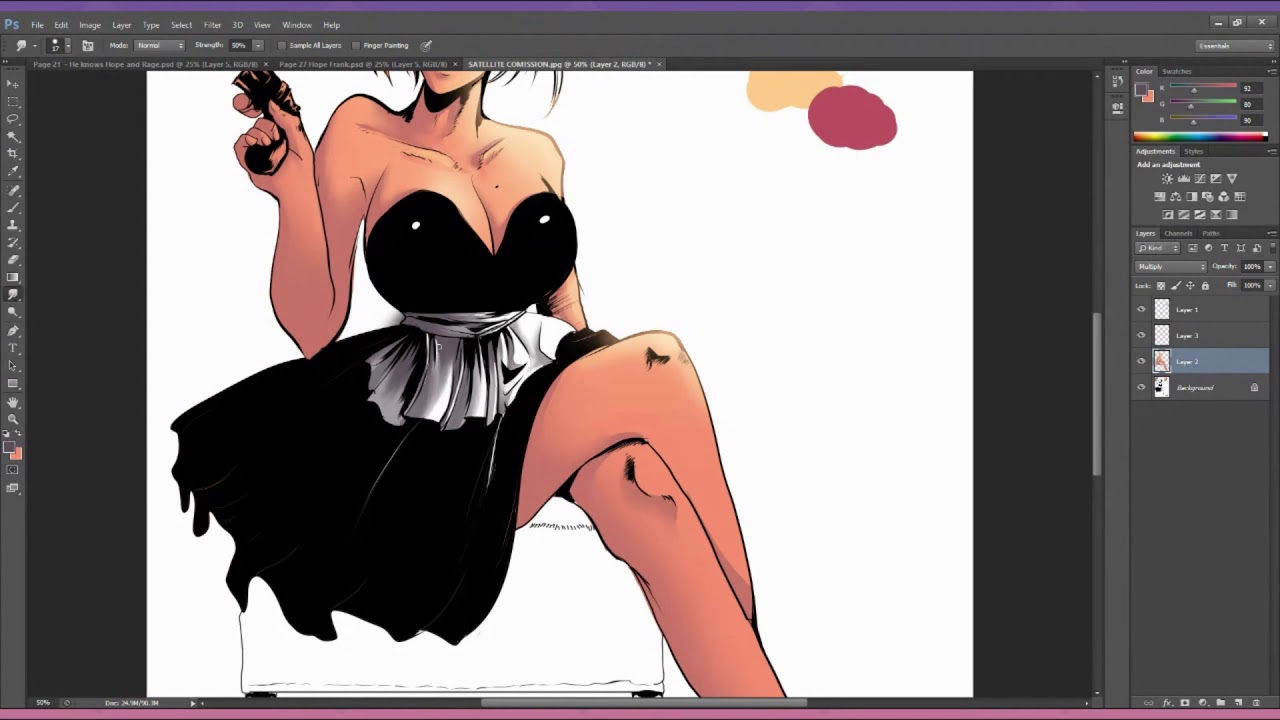Screen dimensions: 1280x720
Task: Click the Brightness/Contrast adjustment icon
Action: pos(1167,179)
